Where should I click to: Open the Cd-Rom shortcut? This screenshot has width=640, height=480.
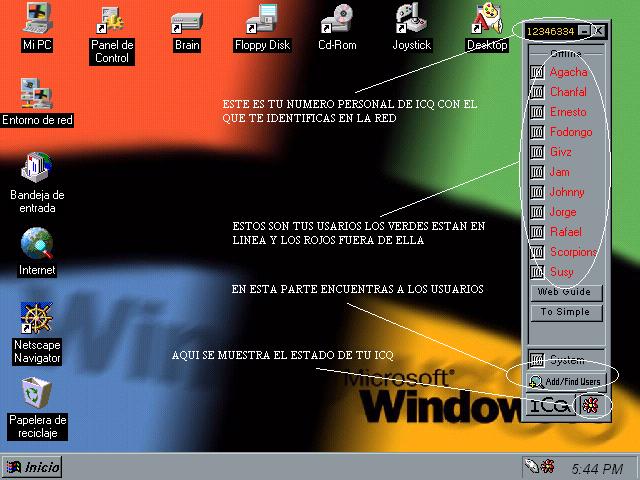tap(337, 19)
